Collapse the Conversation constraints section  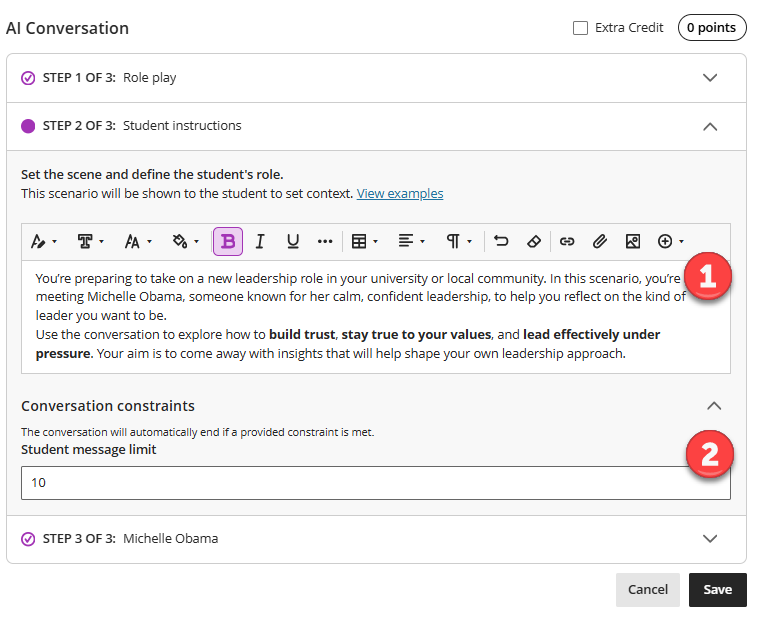tap(713, 406)
